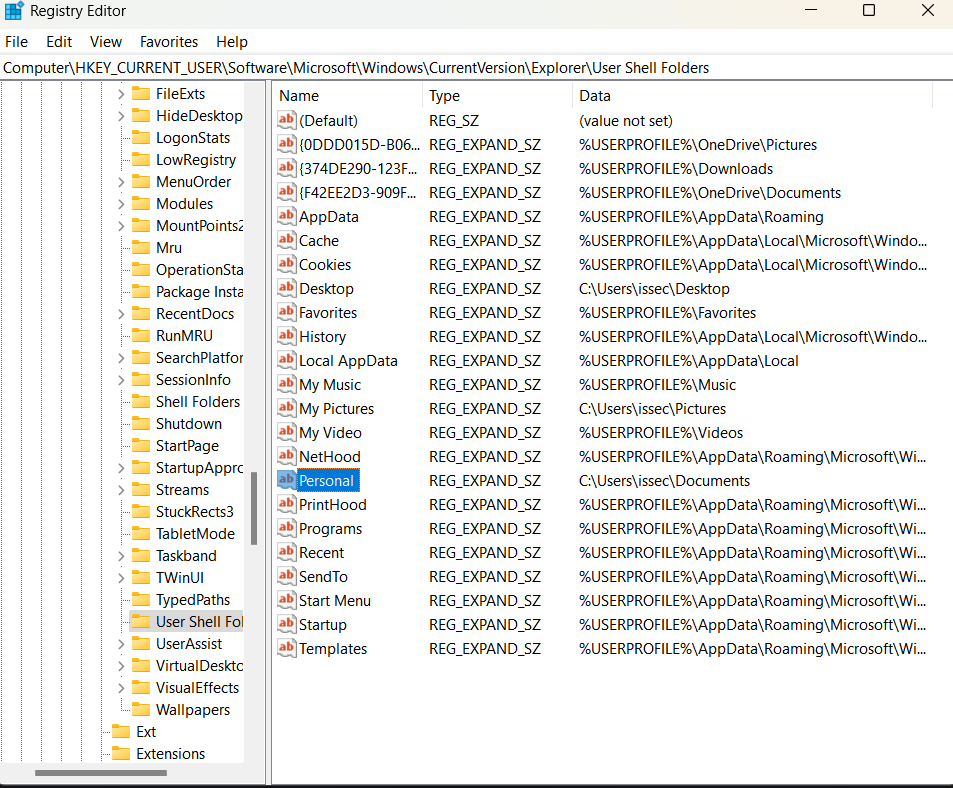Select the Shutdown tree key
953x788 pixels.
(x=188, y=423)
